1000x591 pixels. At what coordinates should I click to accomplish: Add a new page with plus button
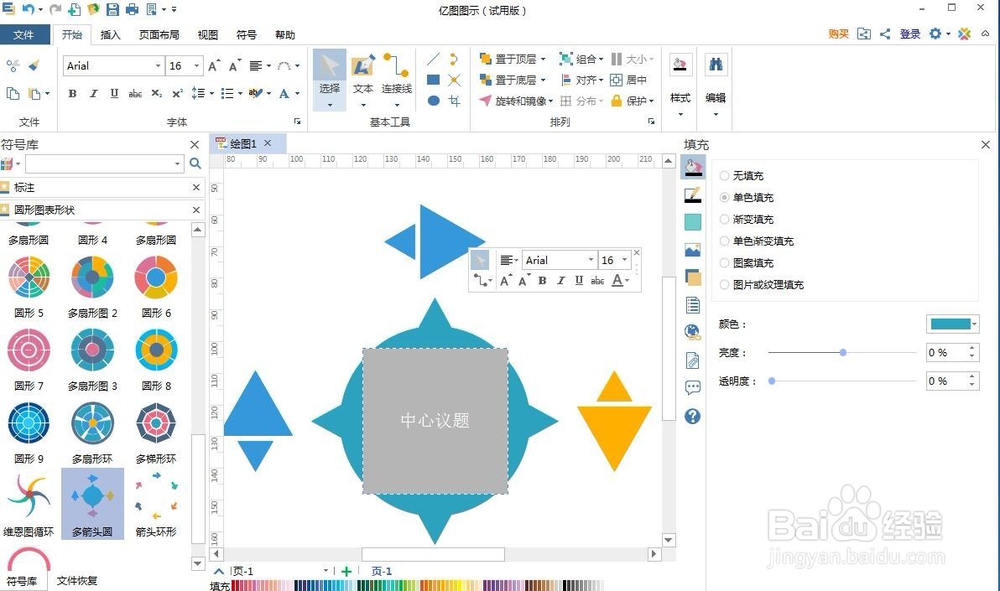[x=346, y=571]
